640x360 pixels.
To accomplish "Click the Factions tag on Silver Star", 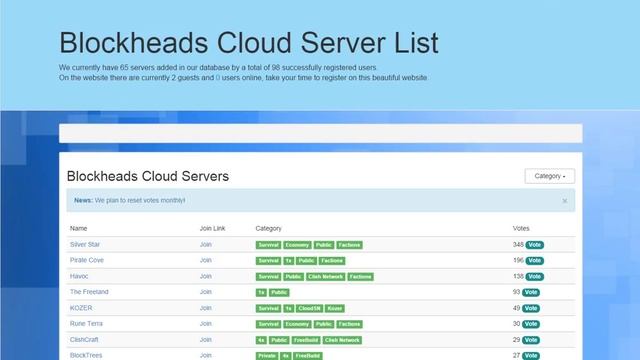I will tap(349, 245).
